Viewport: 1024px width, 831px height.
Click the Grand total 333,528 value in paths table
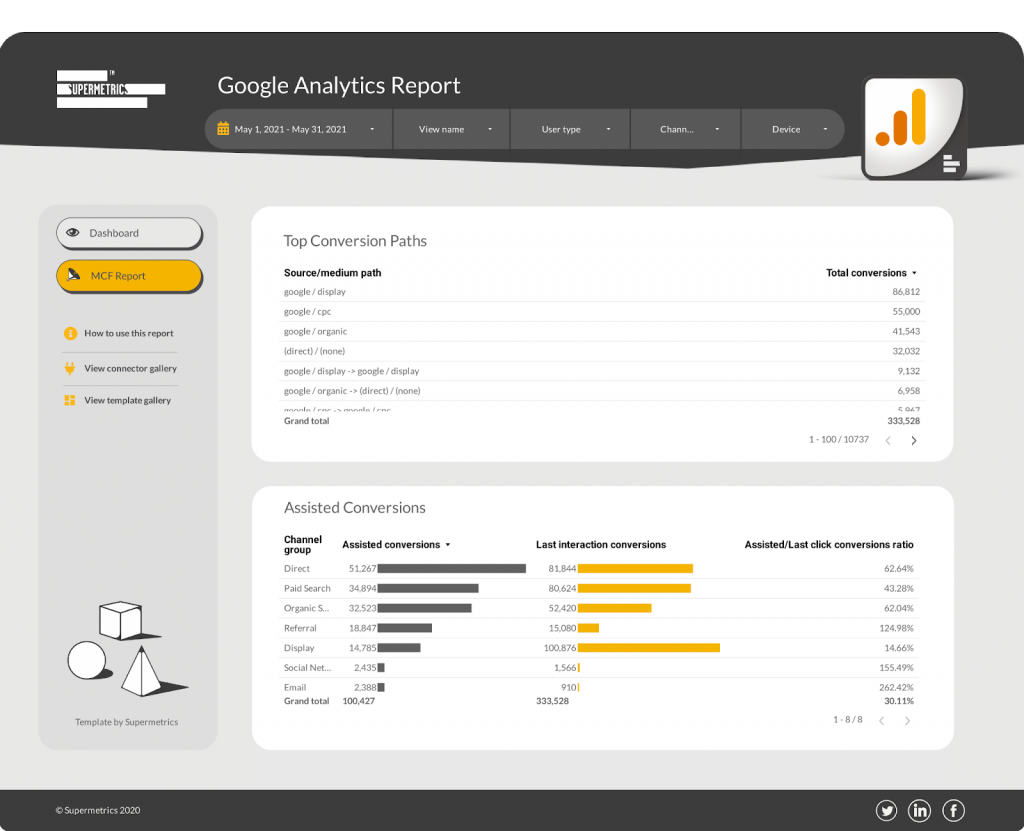coord(903,421)
